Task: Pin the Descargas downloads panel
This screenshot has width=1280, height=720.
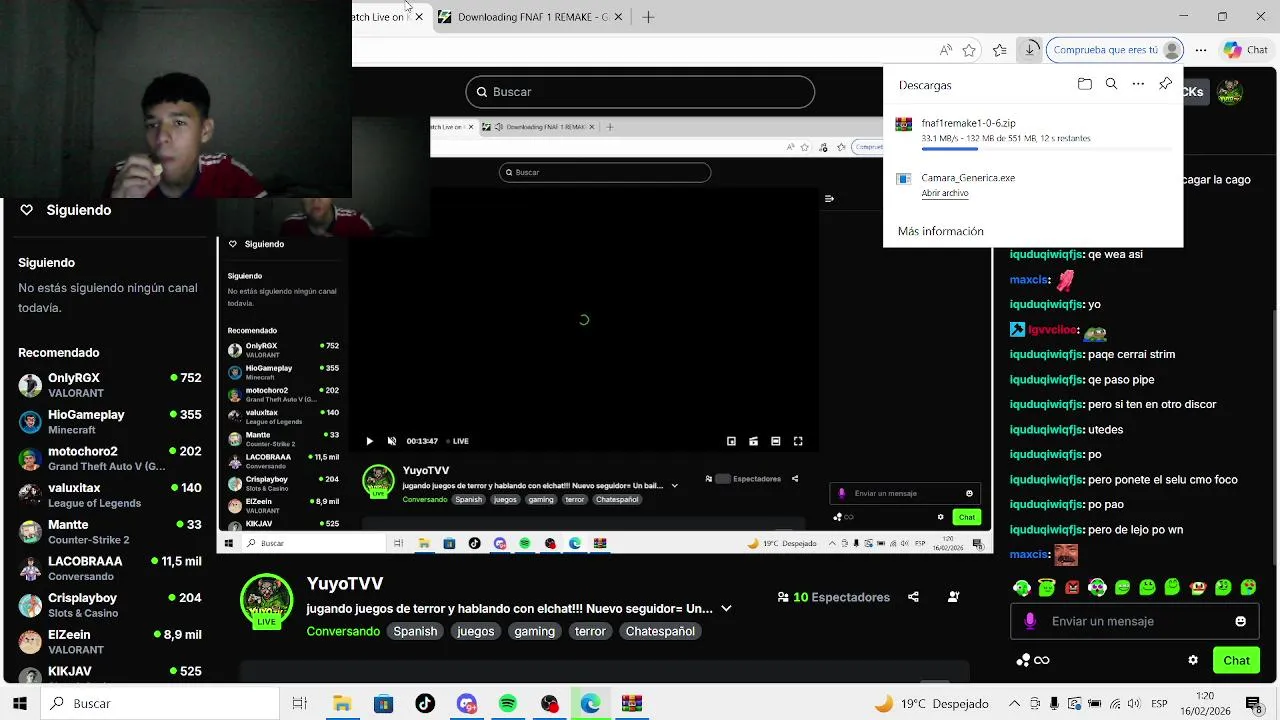Action: (1165, 85)
